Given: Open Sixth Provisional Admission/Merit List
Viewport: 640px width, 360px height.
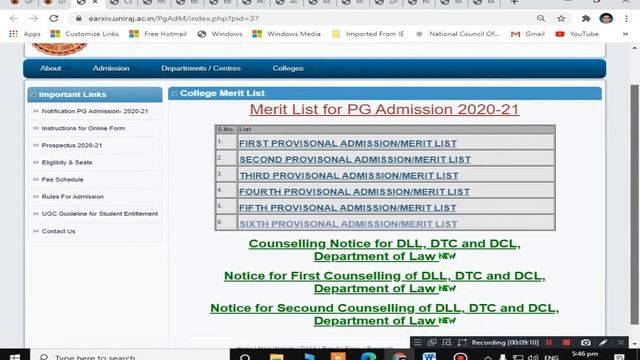Looking at the screenshot, I should pos(348,224).
